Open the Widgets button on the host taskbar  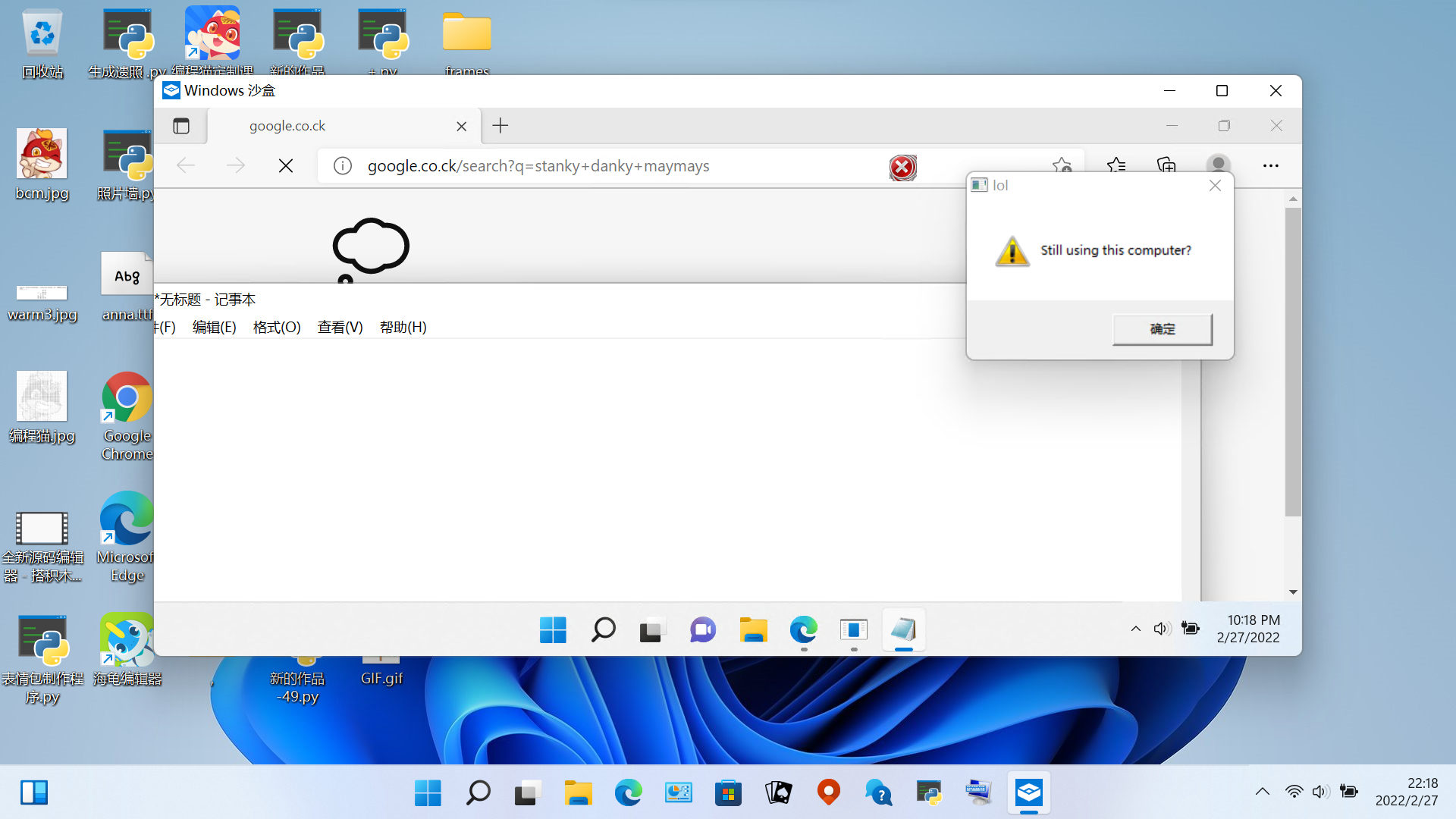click(34, 793)
